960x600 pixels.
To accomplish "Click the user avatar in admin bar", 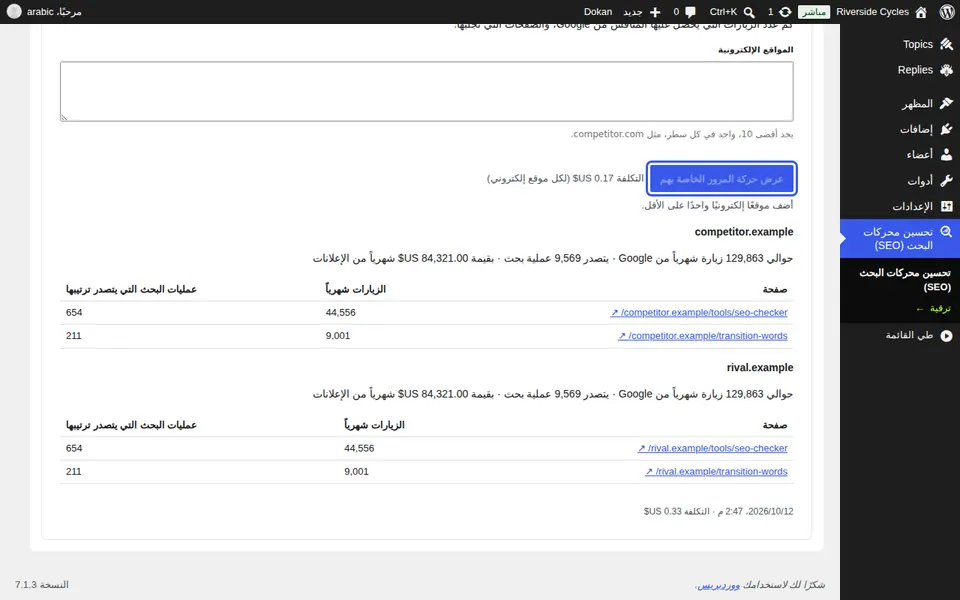I will (x=14, y=12).
